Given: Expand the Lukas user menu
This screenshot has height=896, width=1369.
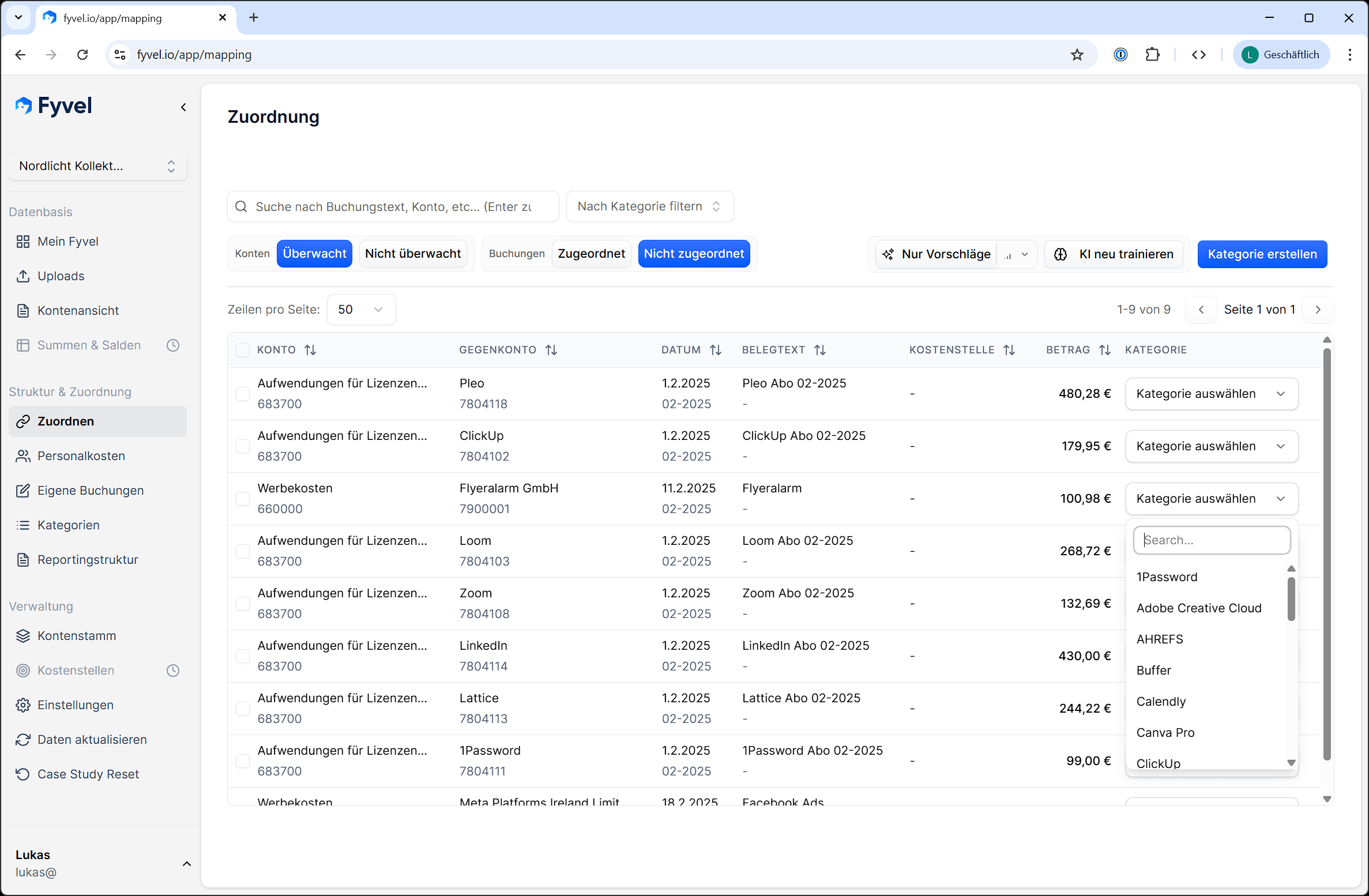Looking at the screenshot, I should click(x=187, y=864).
